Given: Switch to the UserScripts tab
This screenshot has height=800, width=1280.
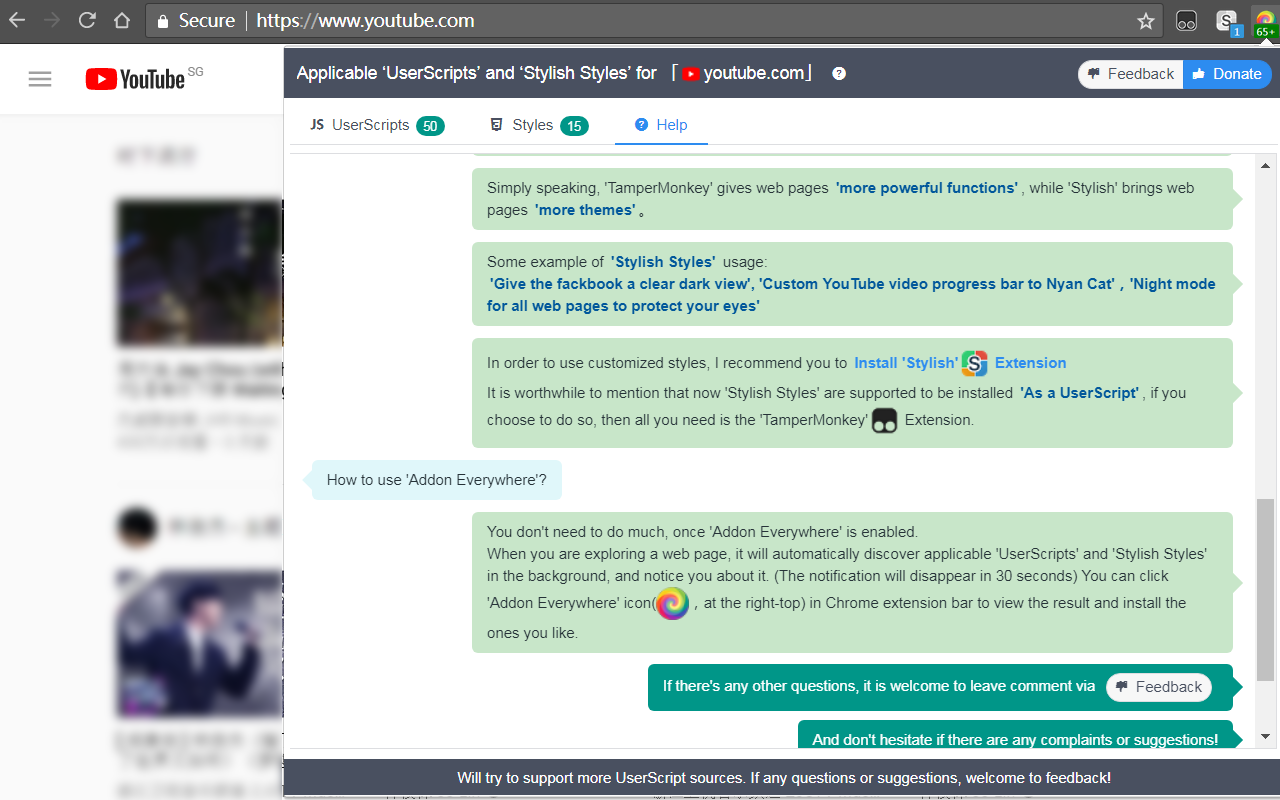Looking at the screenshot, I should [377, 125].
